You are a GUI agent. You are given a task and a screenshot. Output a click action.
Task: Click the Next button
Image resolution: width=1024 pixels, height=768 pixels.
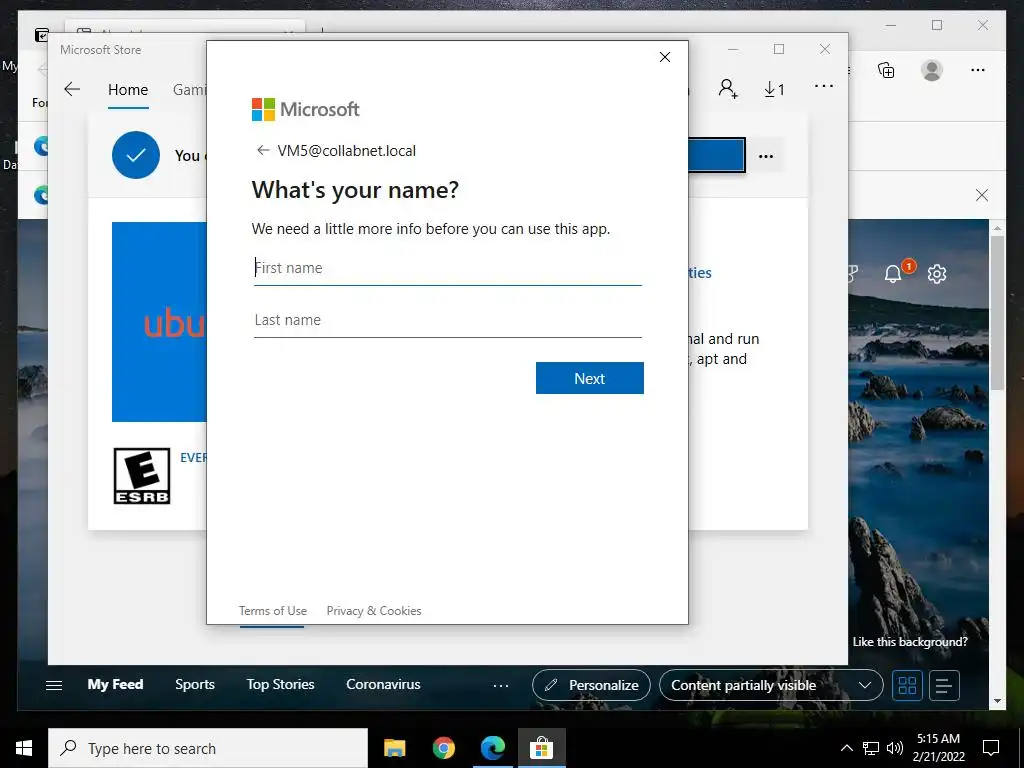590,378
